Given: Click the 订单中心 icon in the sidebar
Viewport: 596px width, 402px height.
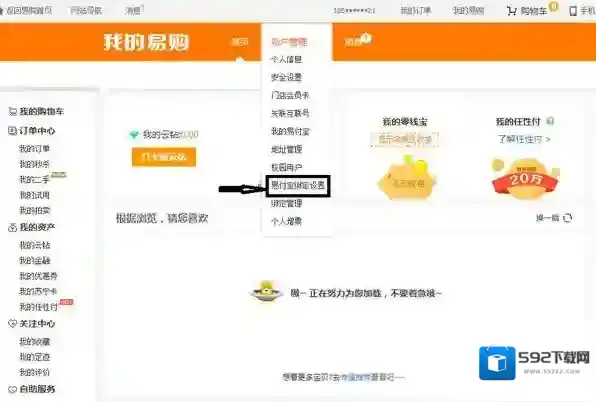Looking at the screenshot, I should pos(12,131).
